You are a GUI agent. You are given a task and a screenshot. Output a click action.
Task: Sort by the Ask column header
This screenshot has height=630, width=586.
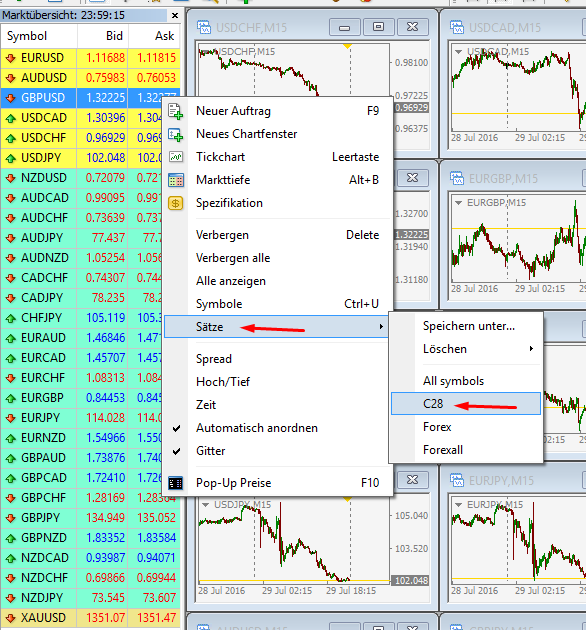pos(154,36)
